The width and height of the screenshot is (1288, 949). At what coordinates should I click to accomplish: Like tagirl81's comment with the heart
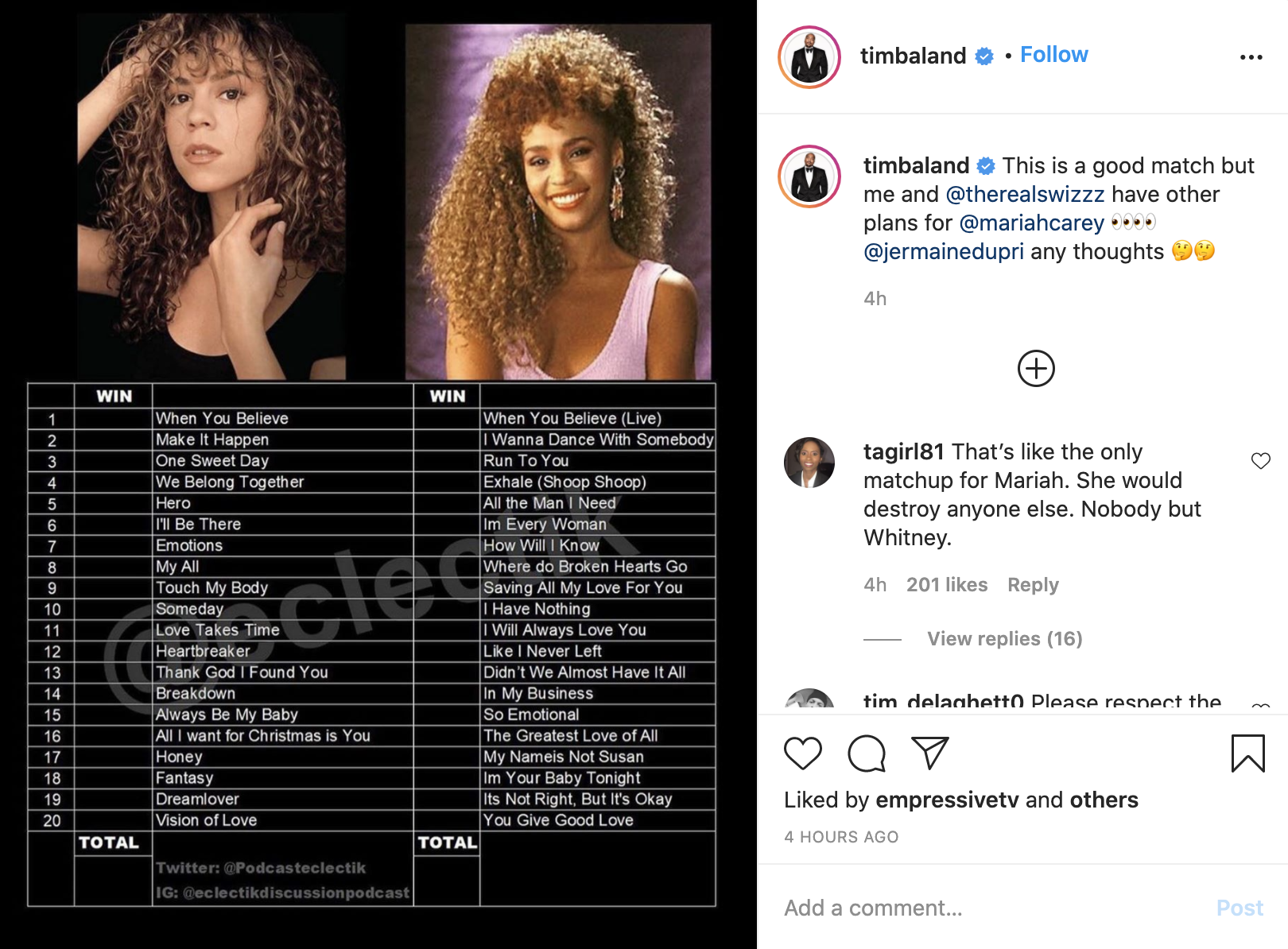click(x=1260, y=460)
